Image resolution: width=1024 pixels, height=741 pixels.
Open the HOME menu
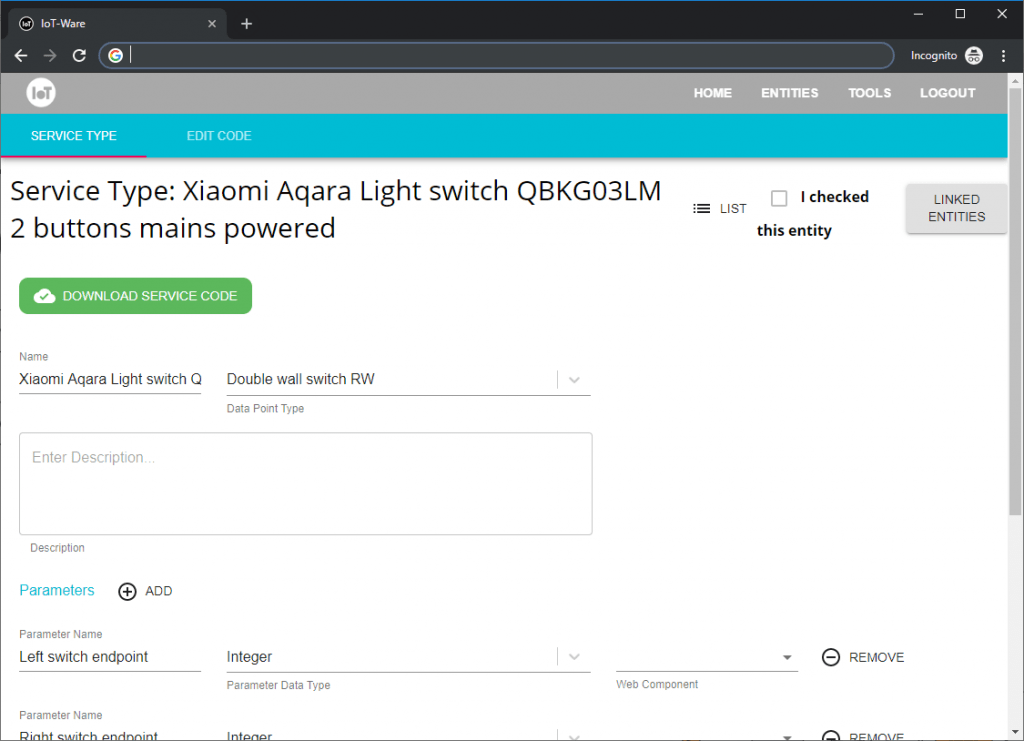pos(712,93)
